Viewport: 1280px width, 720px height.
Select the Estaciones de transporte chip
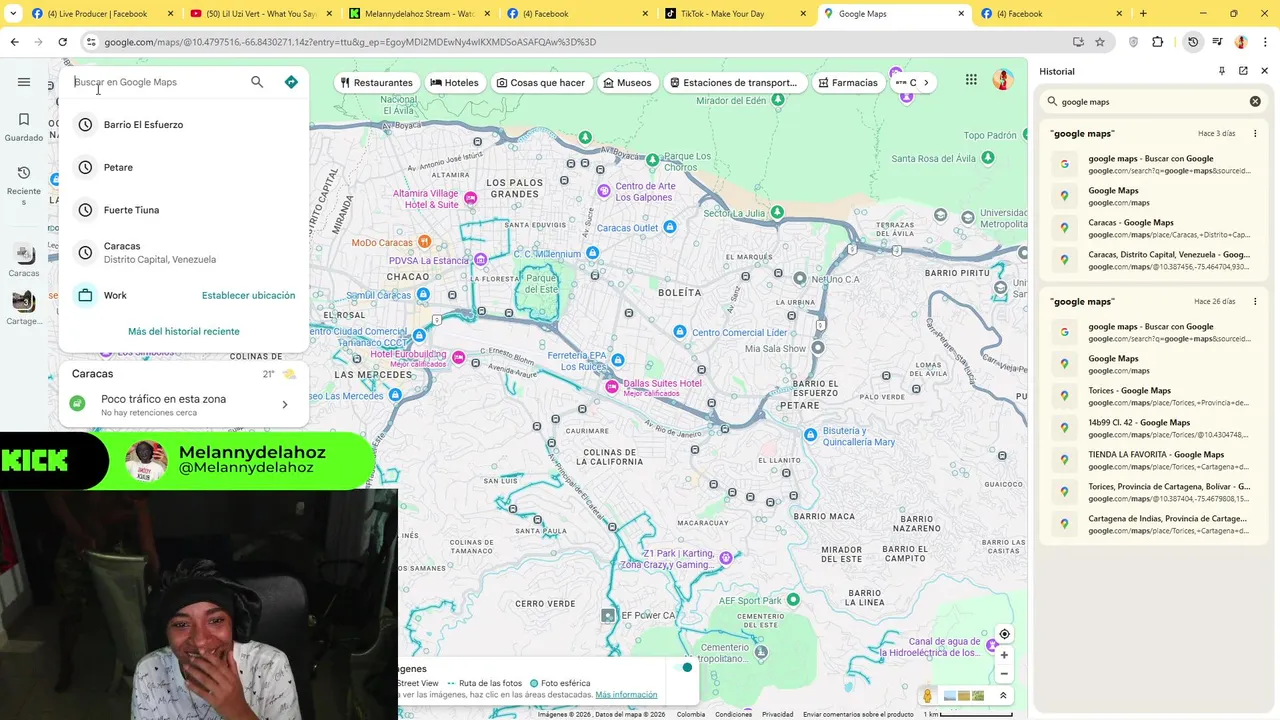[734, 83]
